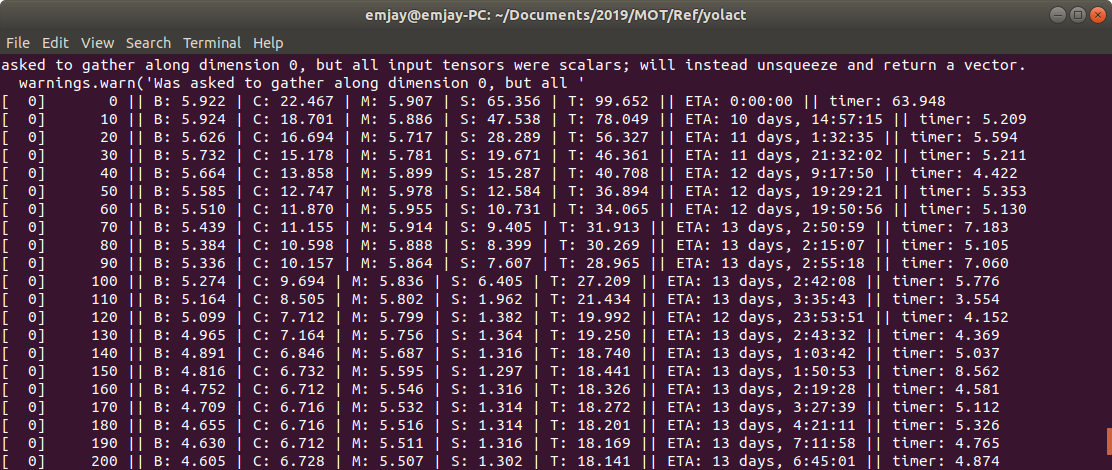The width and height of the screenshot is (1112, 470).
Task: Open the Terminal menu
Action: tap(212, 43)
